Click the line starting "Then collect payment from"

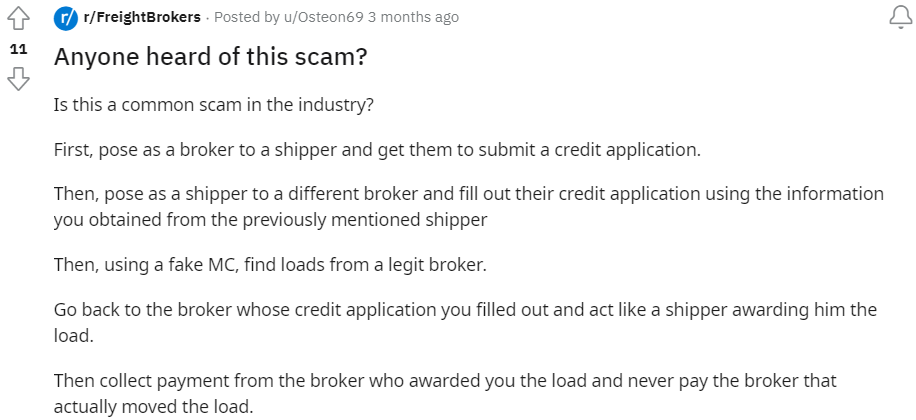445,381
